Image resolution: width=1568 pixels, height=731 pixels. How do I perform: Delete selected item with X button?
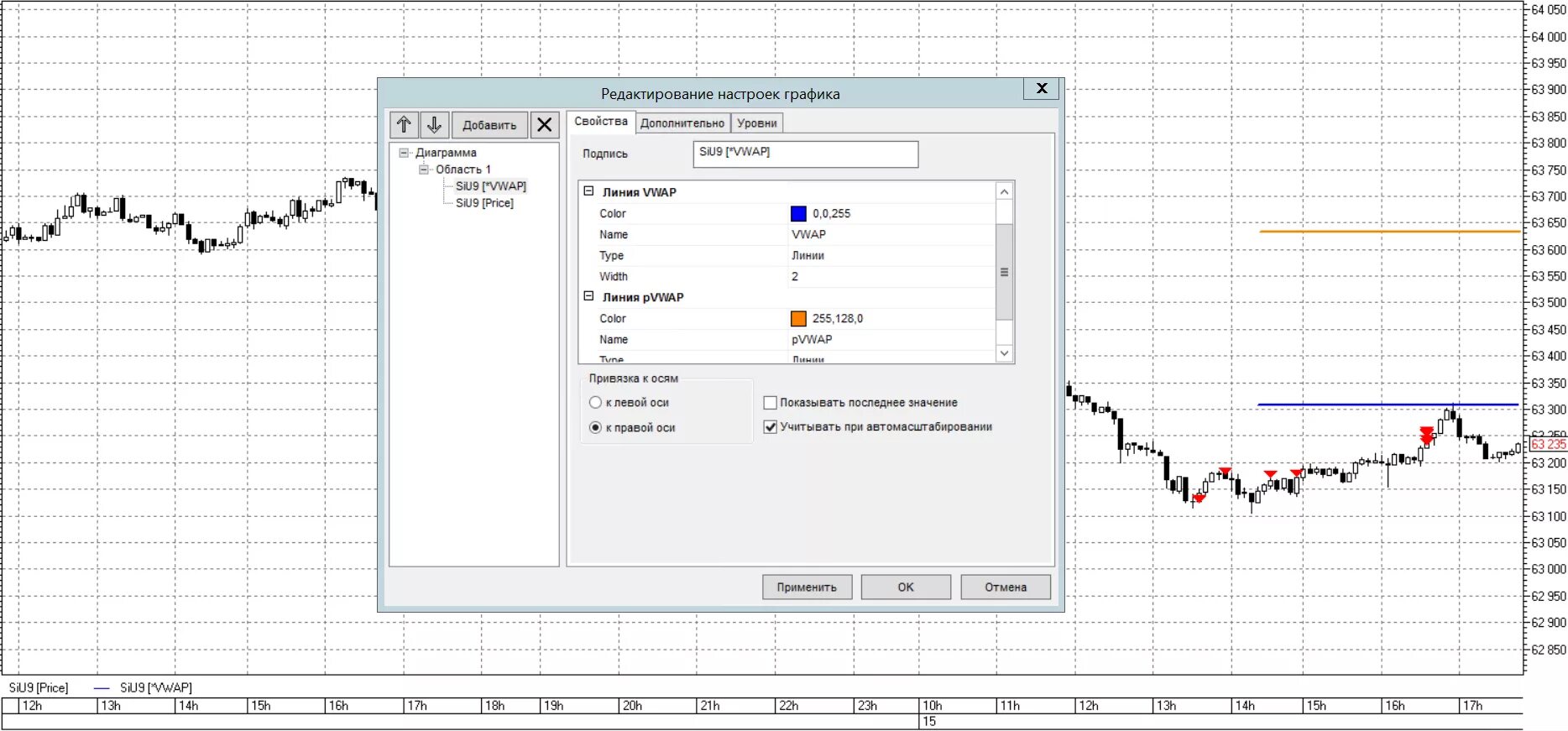(545, 125)
